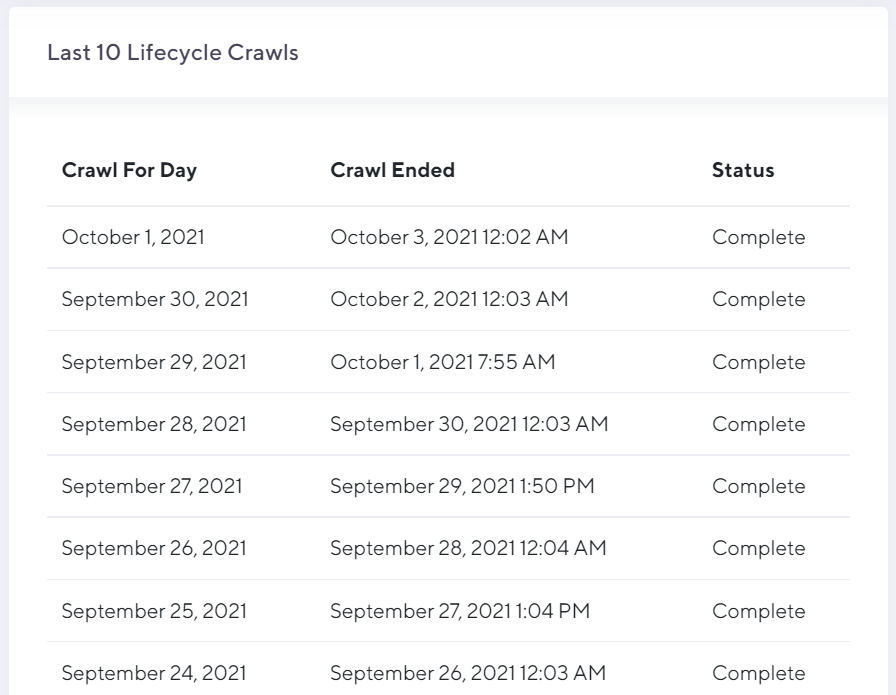Screen dimensions: 896x695
Task: Click September 27, 2021 1:04 PM end time
Action: click(x=460, y=611)
